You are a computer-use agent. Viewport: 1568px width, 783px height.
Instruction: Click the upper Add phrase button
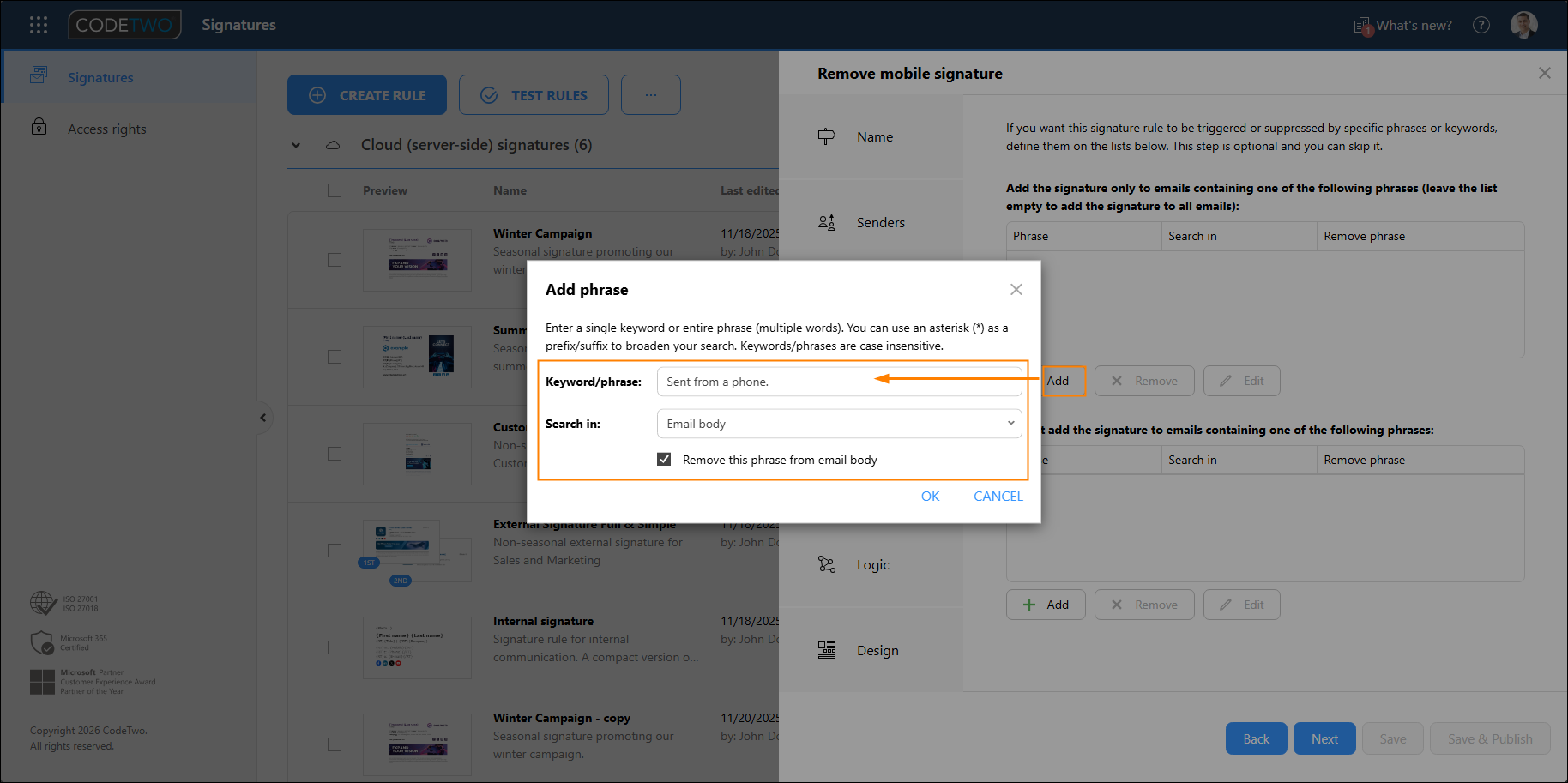[x=1064, y=381]
